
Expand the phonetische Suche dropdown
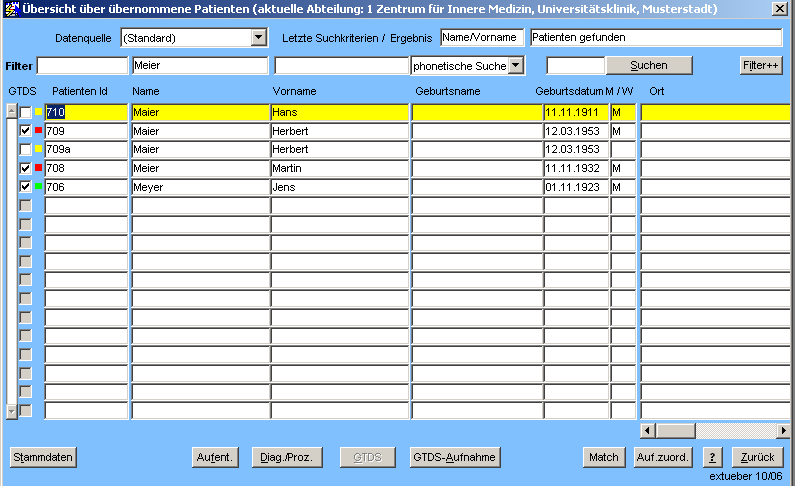click(516, 66)
